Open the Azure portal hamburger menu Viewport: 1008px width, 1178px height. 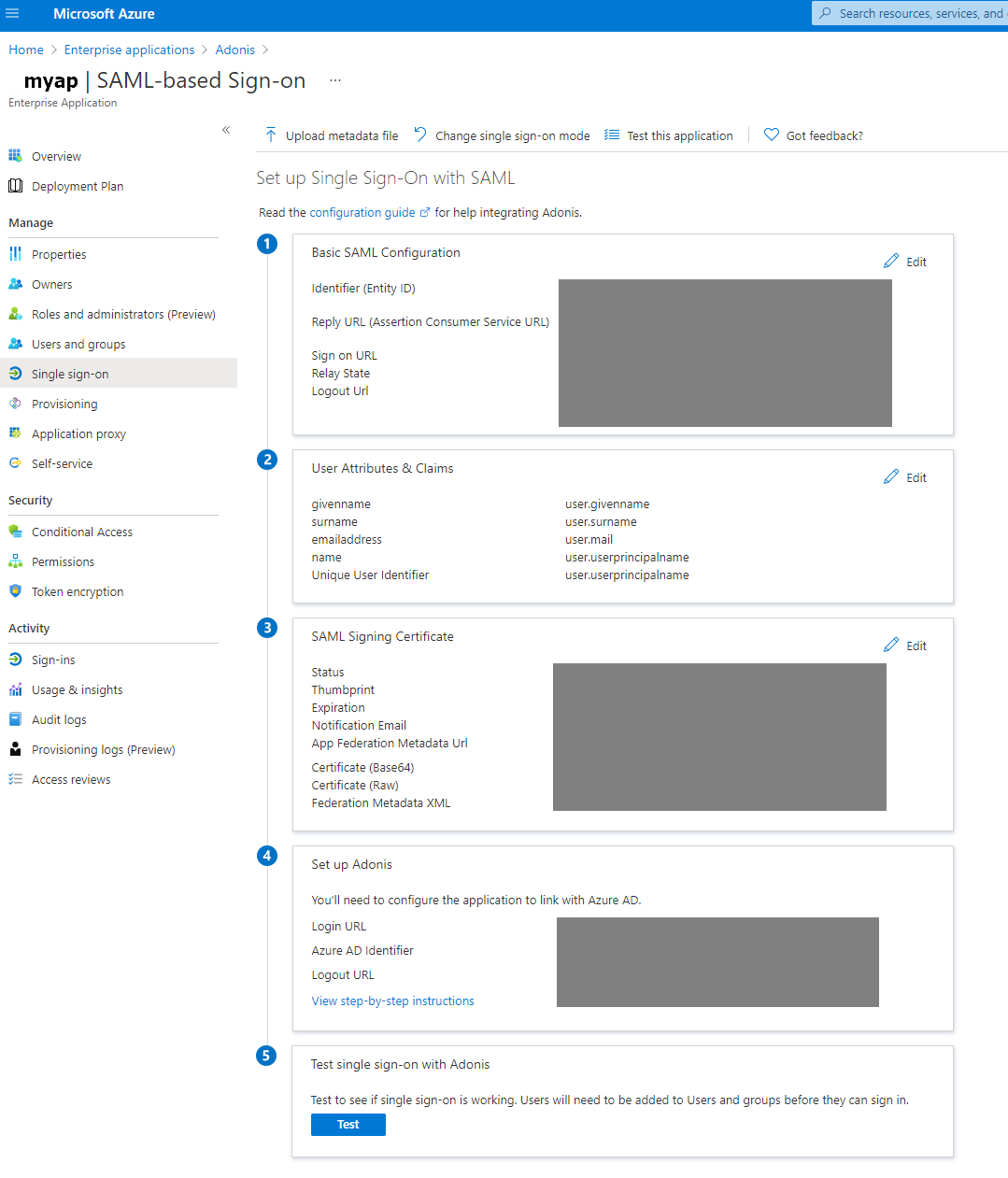tap(13, 13)
